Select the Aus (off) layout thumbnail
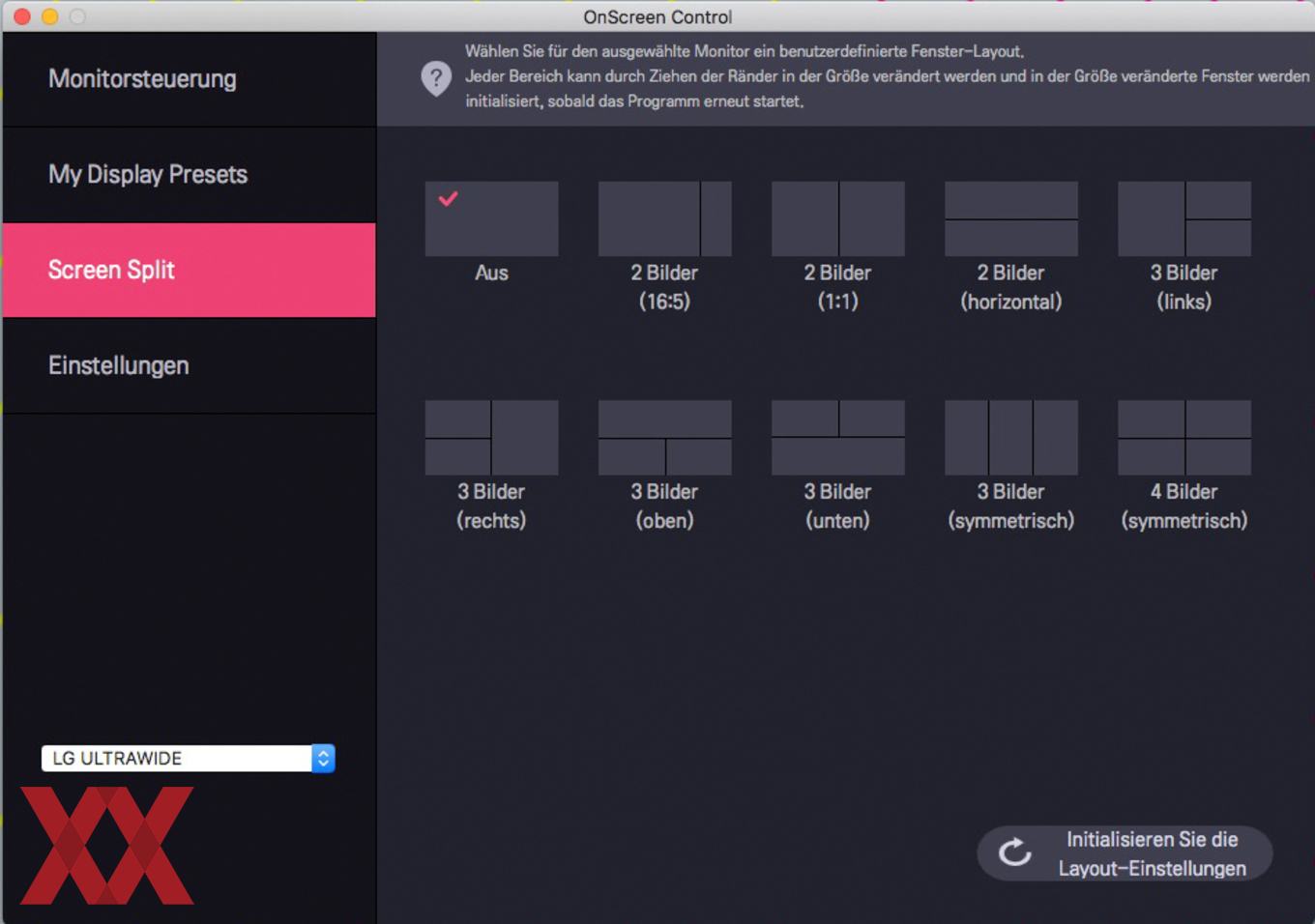1315x924 pixels. 491,218
